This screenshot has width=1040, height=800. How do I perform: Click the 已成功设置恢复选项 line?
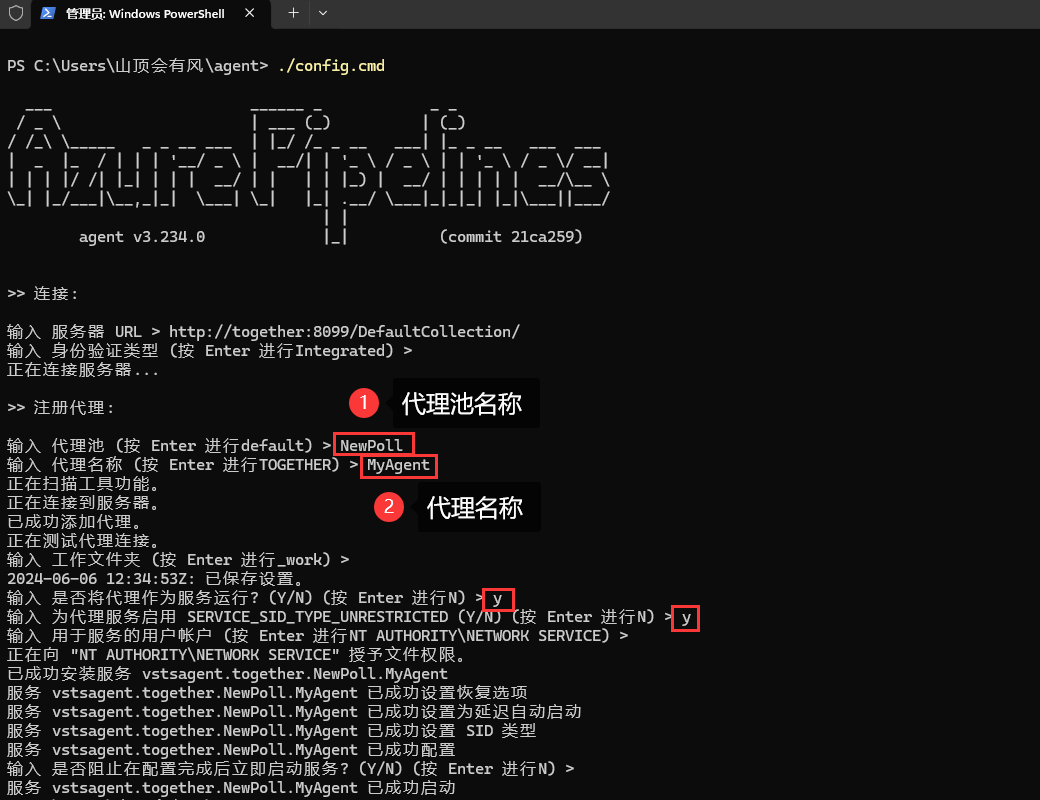pyautogui.click(x=267, y=693)
